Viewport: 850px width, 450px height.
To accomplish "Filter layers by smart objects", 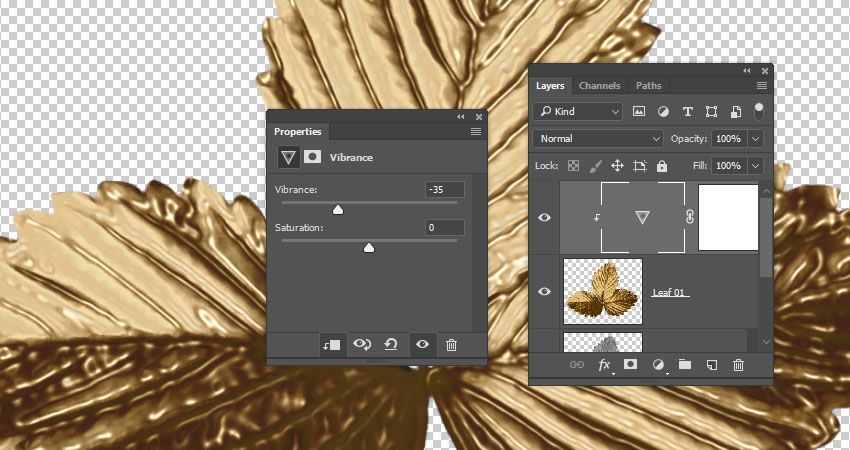I will tap(736, 112).
